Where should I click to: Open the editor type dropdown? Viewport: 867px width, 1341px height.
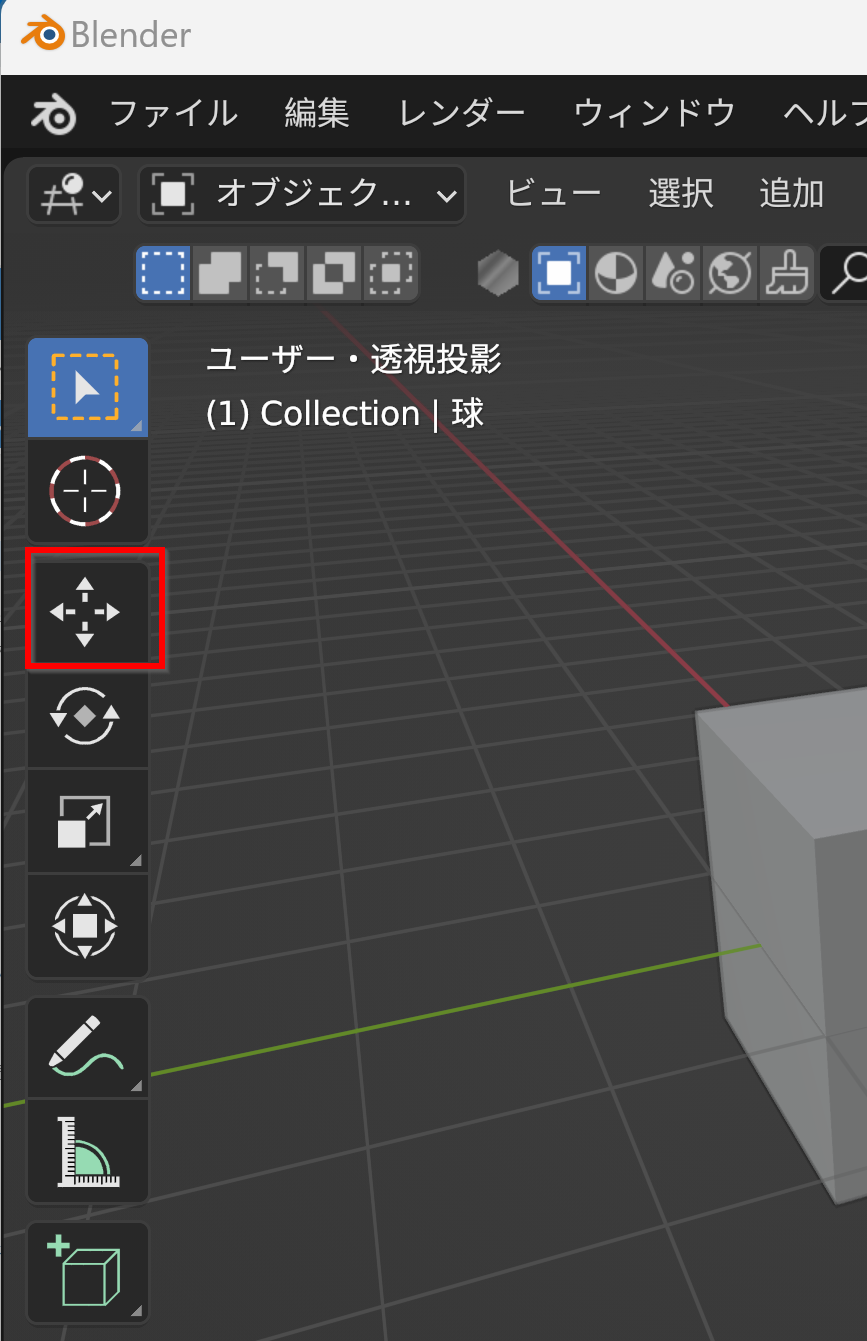point(74,194)
